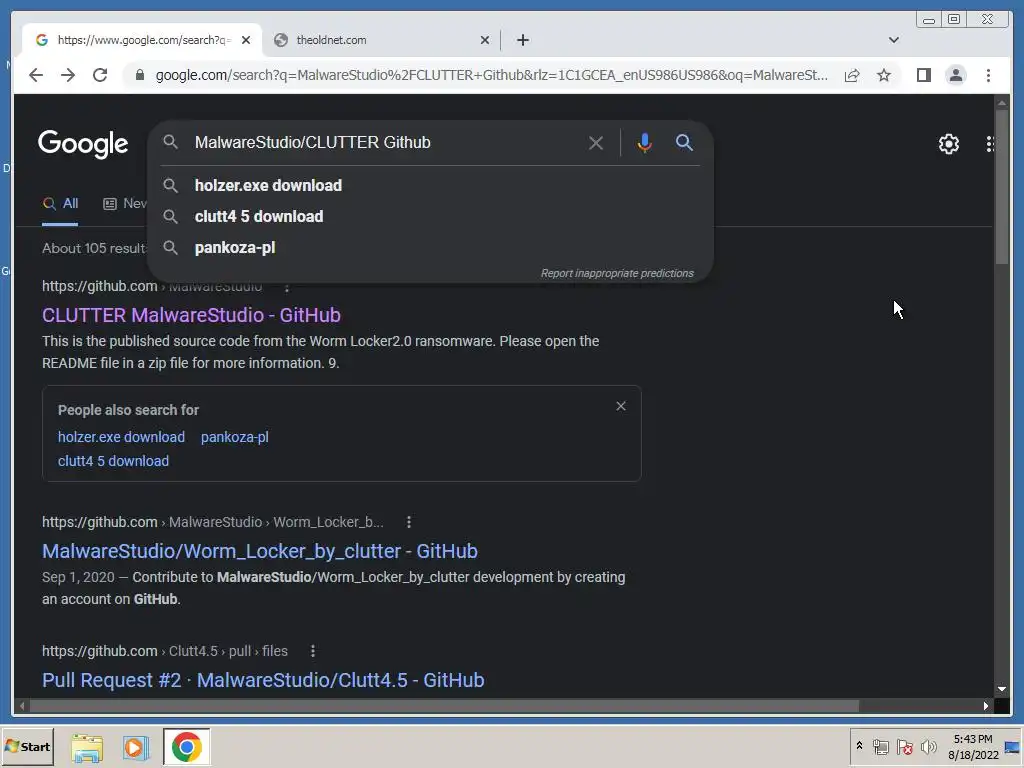The width and height of the screenshot is (1024, 768).
Task: Submit search with the blue magnifier
Action: pyautogui.click(x=684, y=142)
